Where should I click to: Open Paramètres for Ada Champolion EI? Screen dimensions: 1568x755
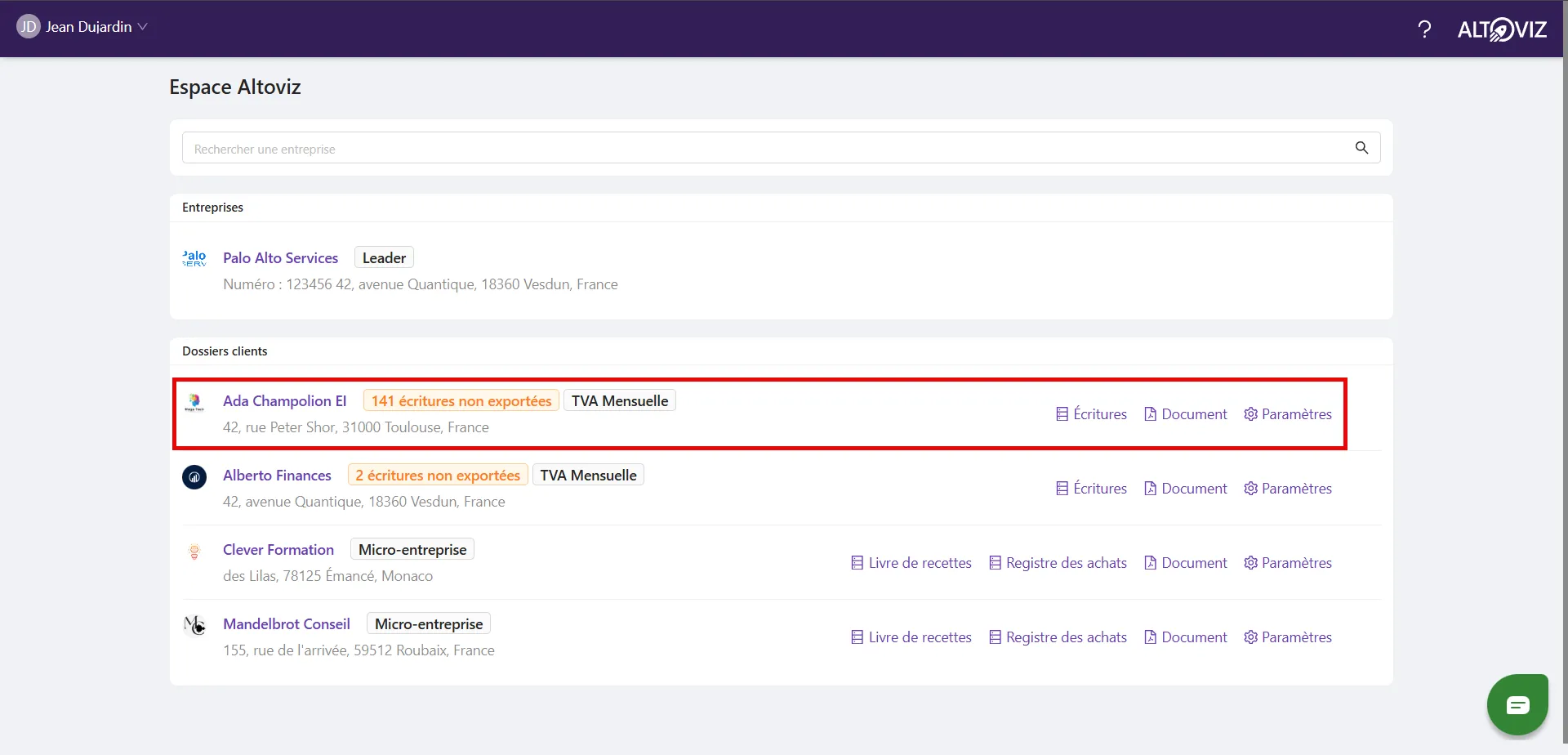click(x=1288, y=414)
